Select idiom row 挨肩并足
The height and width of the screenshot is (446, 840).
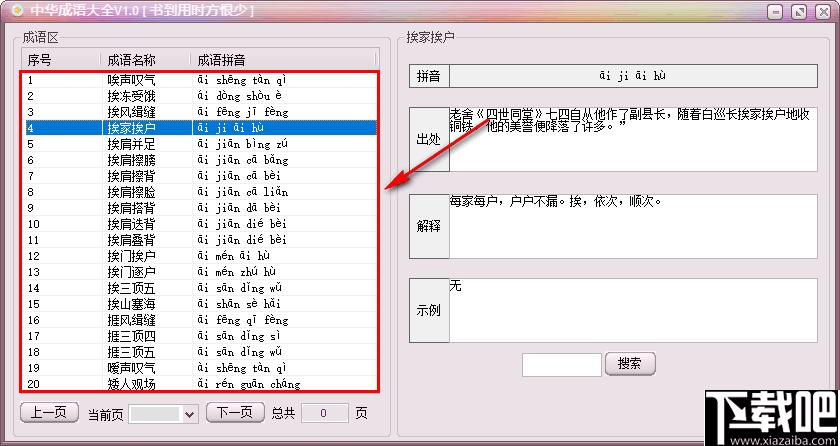200,144
